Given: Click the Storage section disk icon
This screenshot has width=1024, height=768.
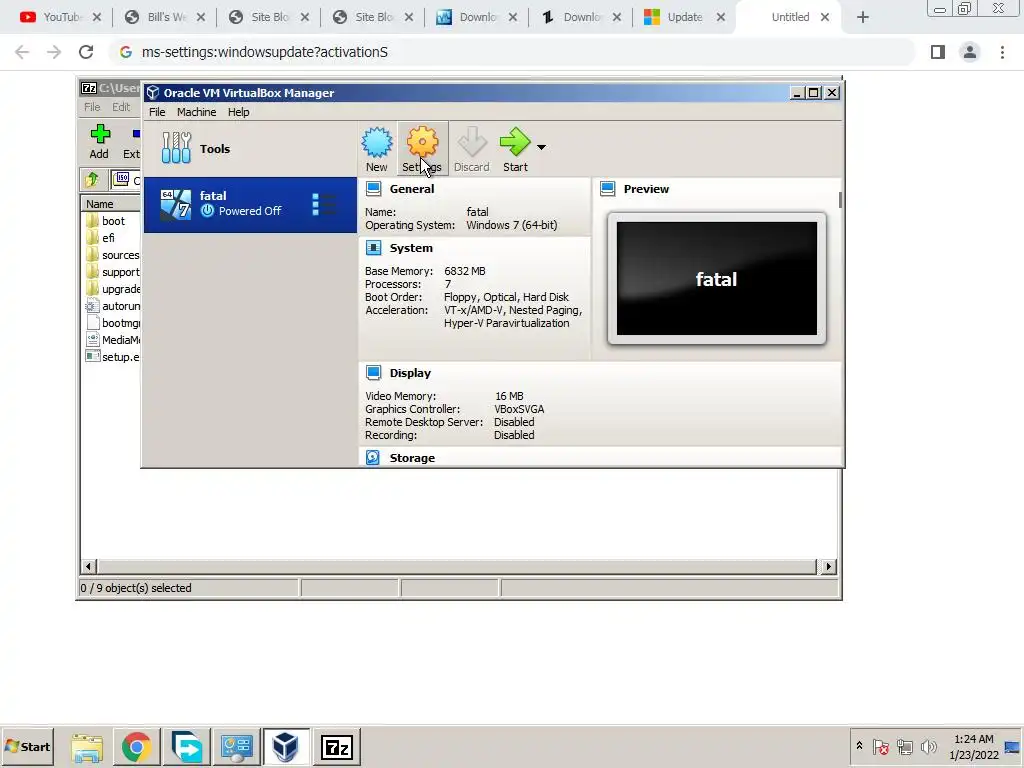Looking at the screenshot, I should coord(373,458).
